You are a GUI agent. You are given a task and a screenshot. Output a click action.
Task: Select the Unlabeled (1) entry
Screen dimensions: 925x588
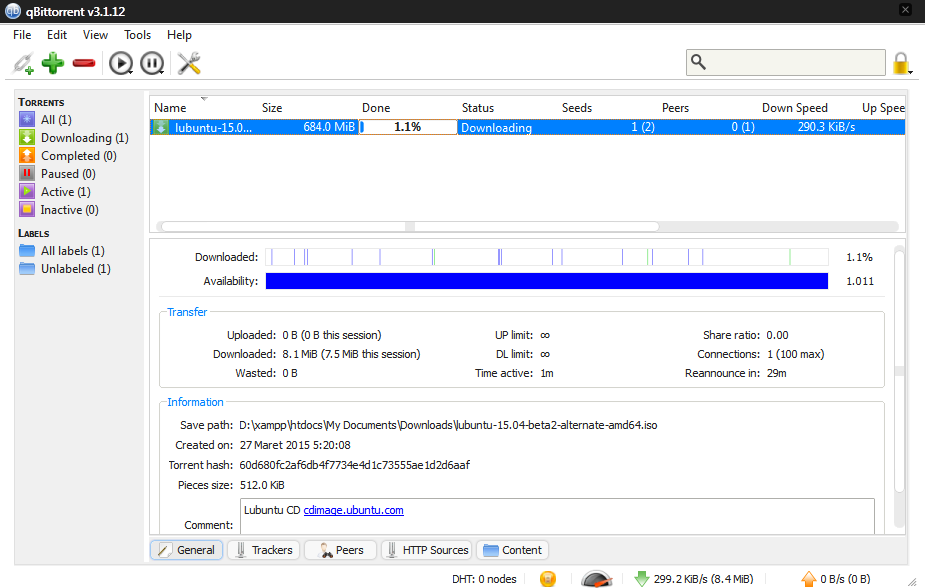pyautogui.click(x=76, y=269)
